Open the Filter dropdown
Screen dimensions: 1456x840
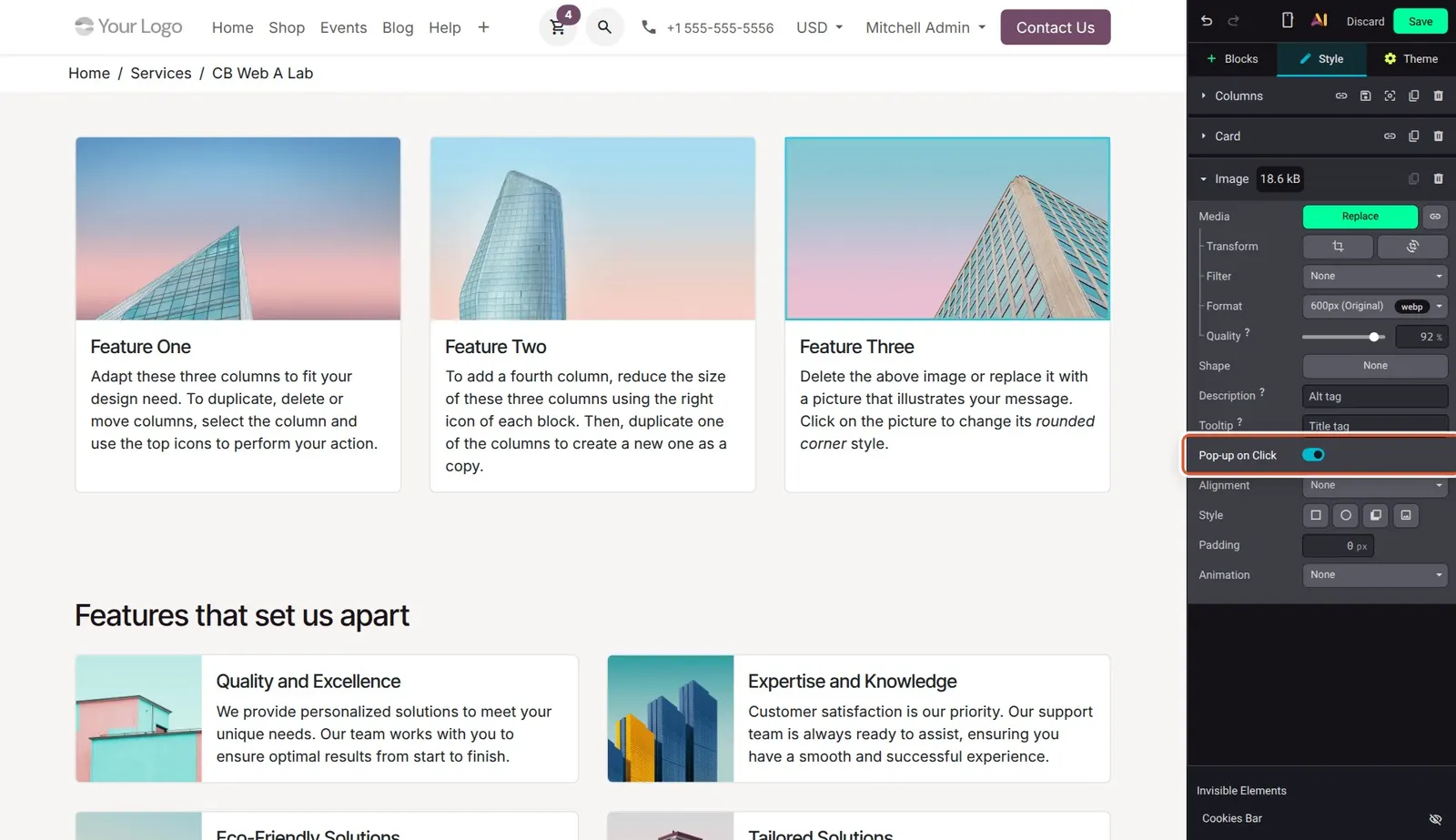[x=1375, y=277]
